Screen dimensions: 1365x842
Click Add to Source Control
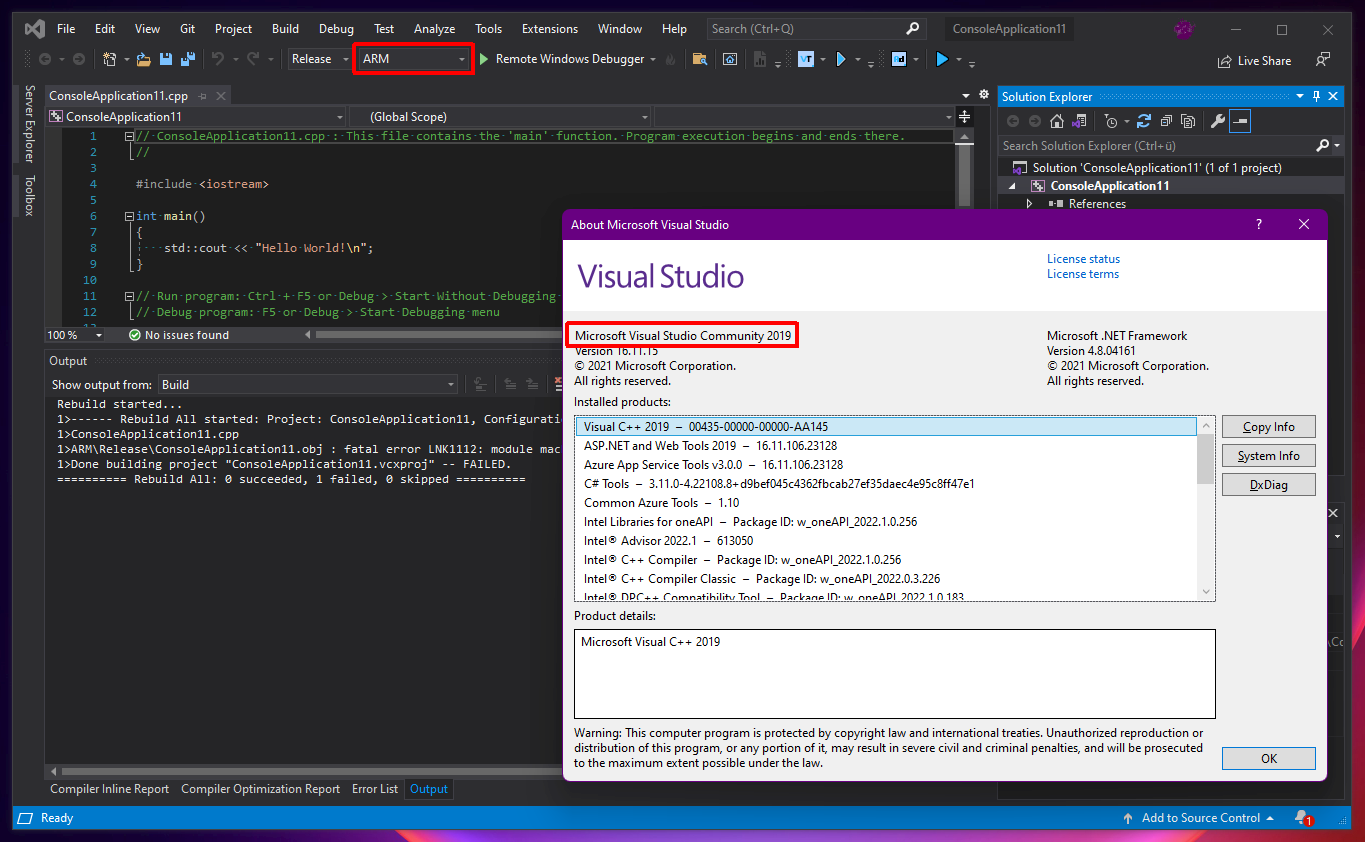click(x=1200, y=818)
